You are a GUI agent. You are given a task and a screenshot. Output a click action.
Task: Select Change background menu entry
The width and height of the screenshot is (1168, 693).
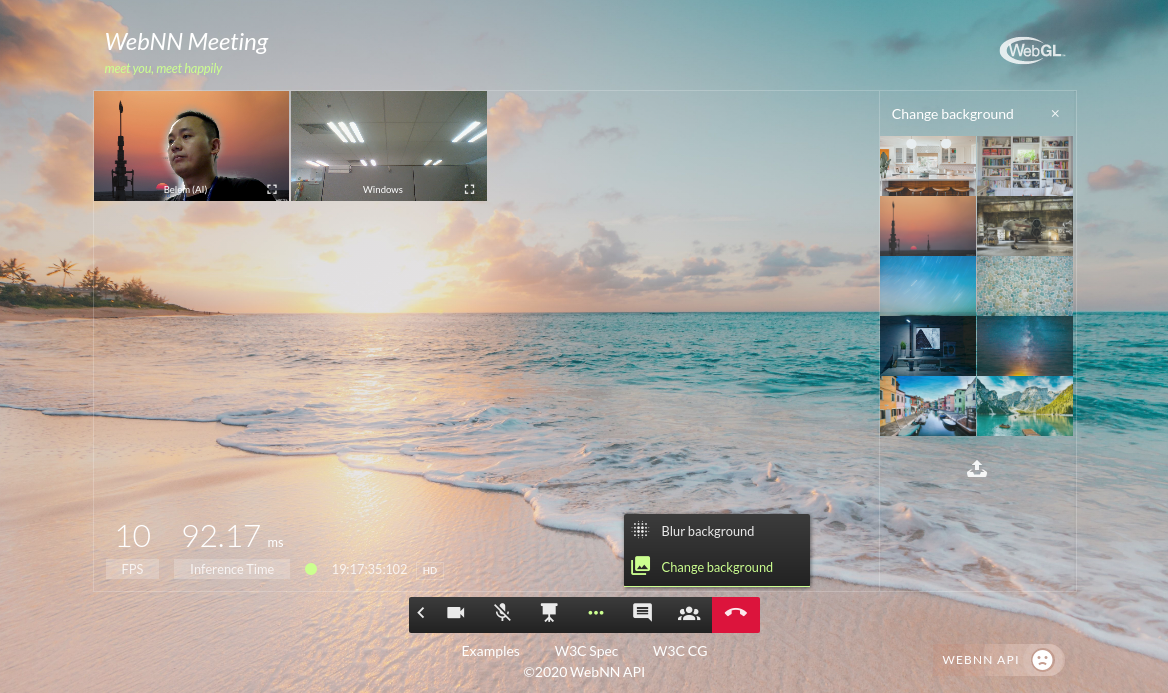pos(717,567)
